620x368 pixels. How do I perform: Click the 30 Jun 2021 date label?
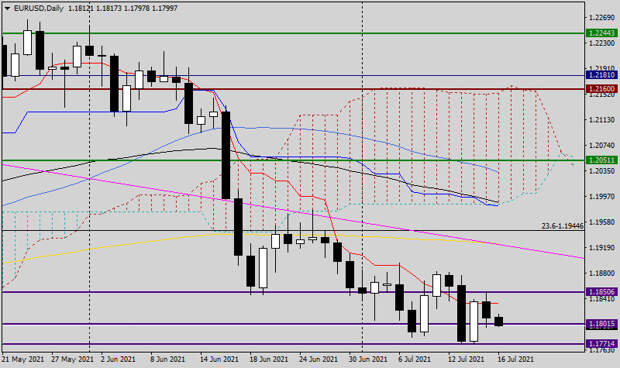click(x=368, y=359)
